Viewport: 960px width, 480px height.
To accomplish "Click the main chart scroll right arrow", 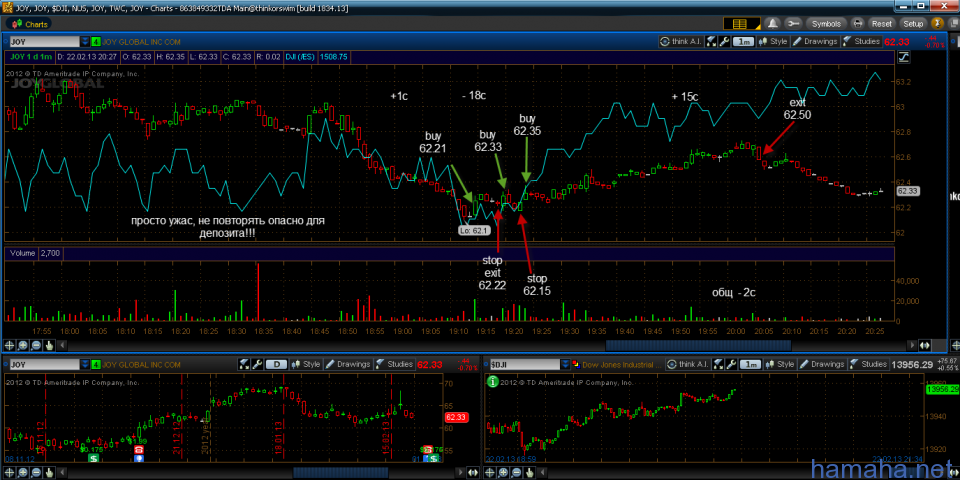I will (x=913, y=345).
